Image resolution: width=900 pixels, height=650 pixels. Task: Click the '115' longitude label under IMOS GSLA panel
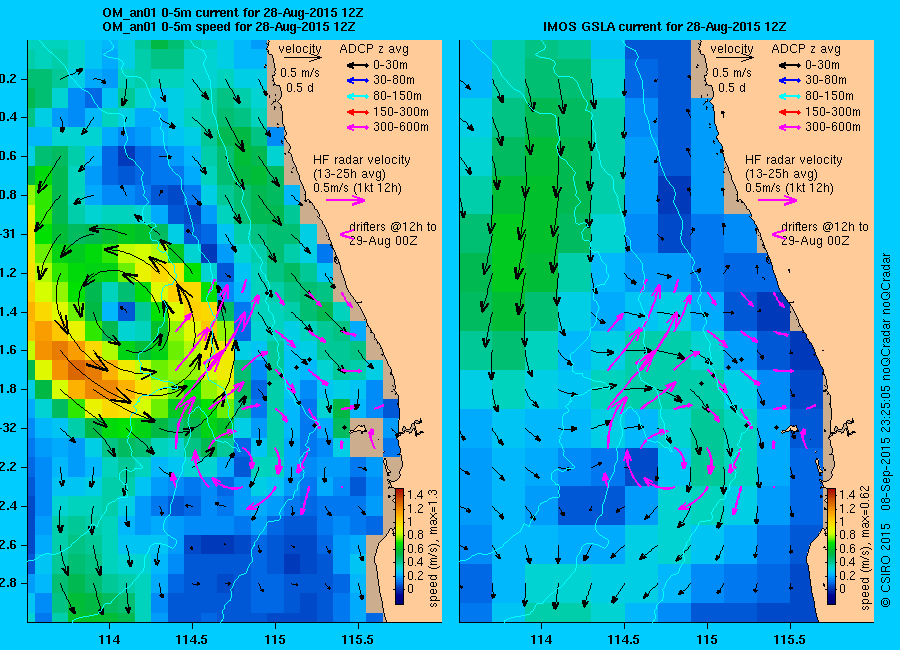click(x=707, y=640)
